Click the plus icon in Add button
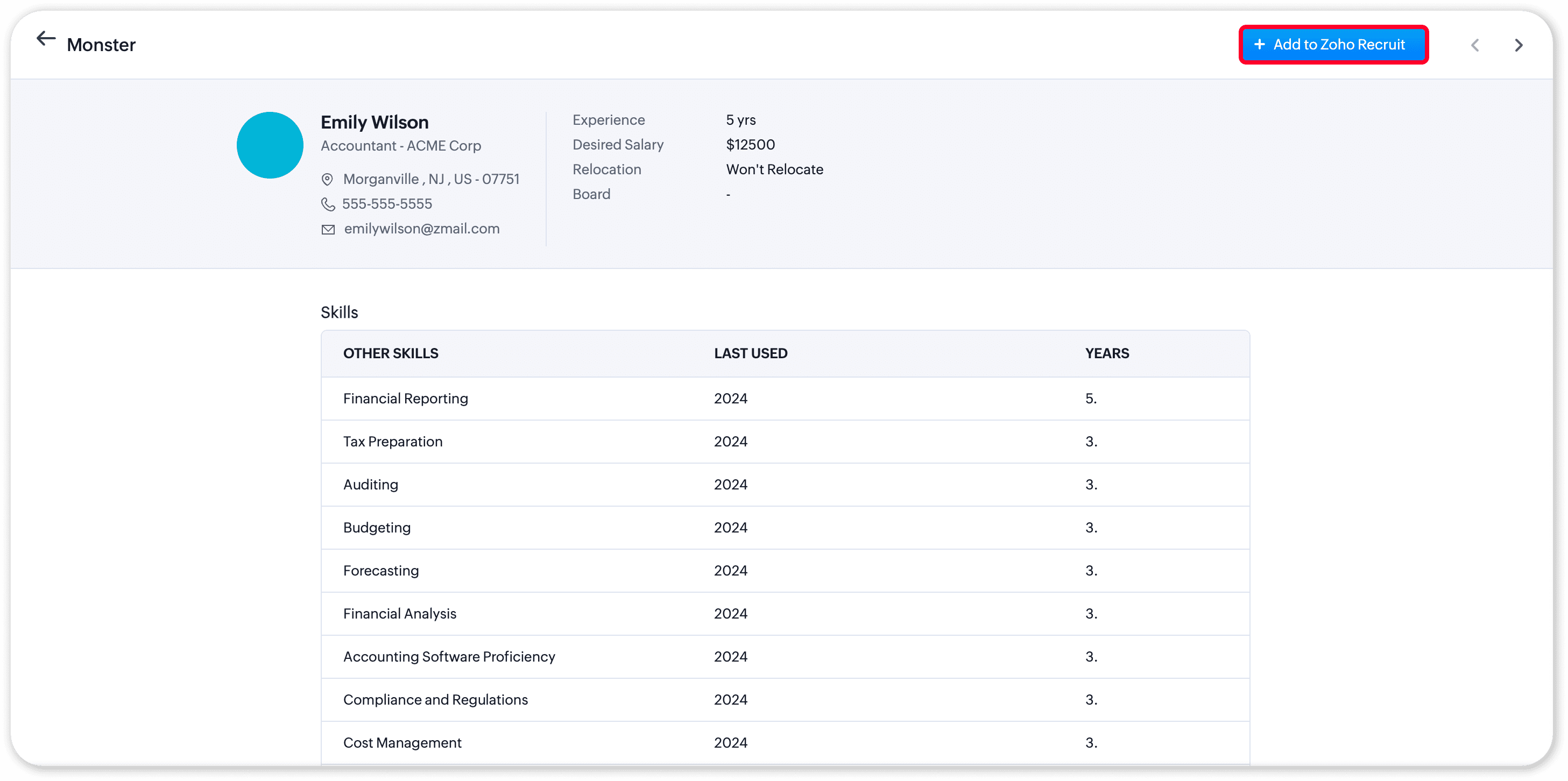This screenshot has height=781, width=1568. [1259, 45]
